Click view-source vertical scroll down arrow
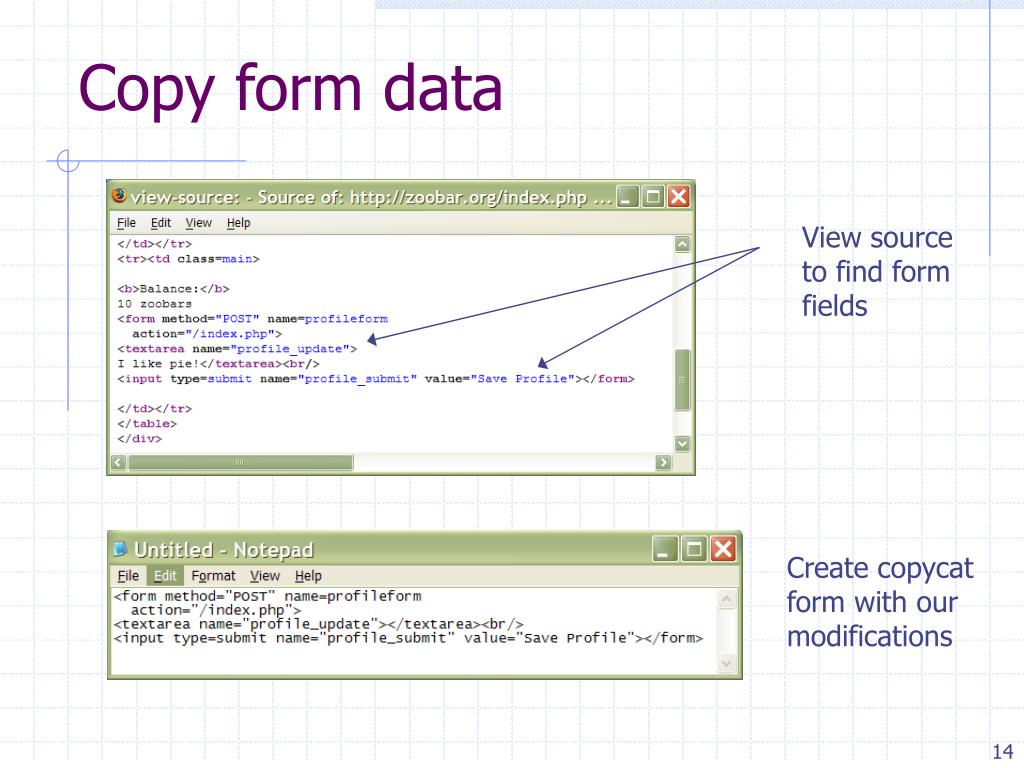This screenshot has height=768, width=1024. tap(682, 444)
